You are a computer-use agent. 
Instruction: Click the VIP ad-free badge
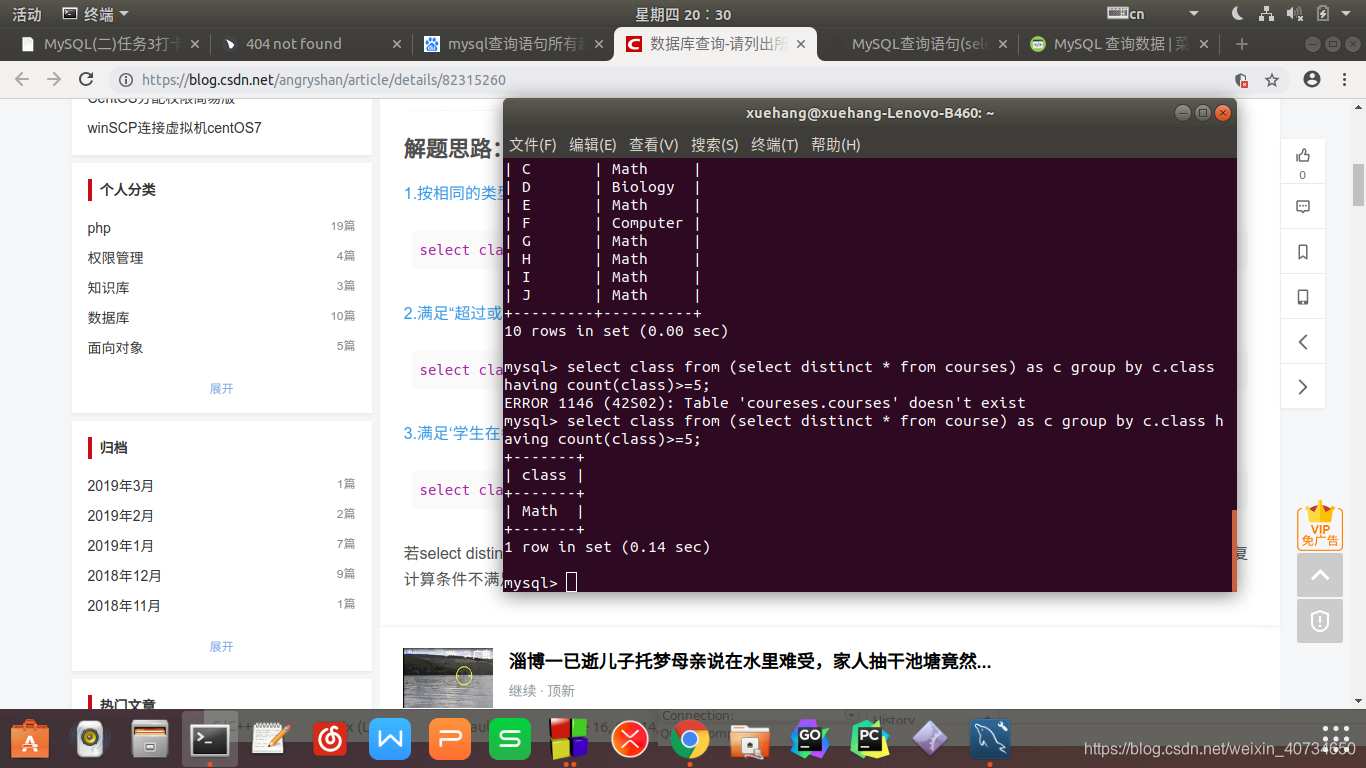click(1320, 526)
